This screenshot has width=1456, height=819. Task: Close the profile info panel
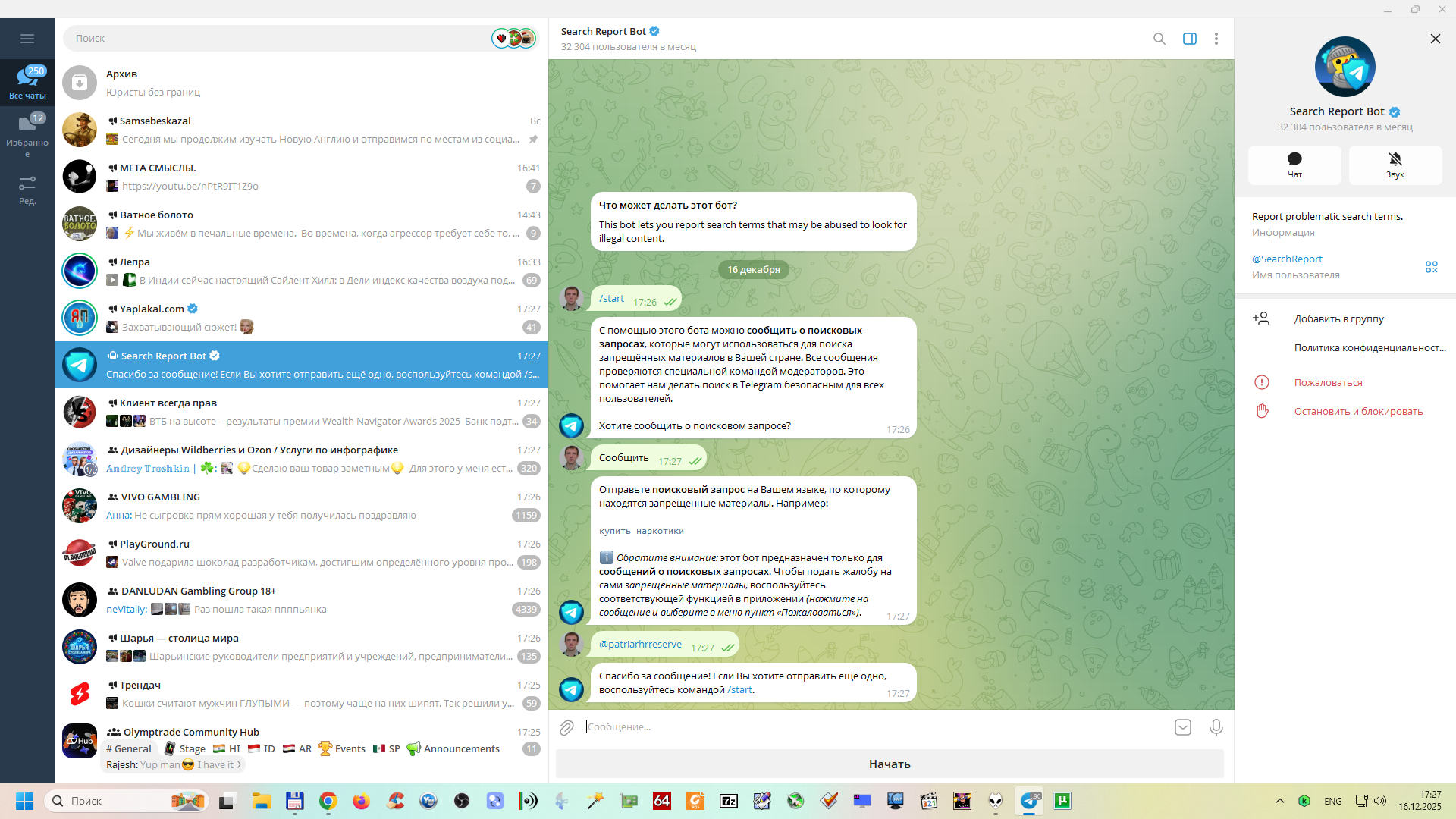tap(1435, 39)
